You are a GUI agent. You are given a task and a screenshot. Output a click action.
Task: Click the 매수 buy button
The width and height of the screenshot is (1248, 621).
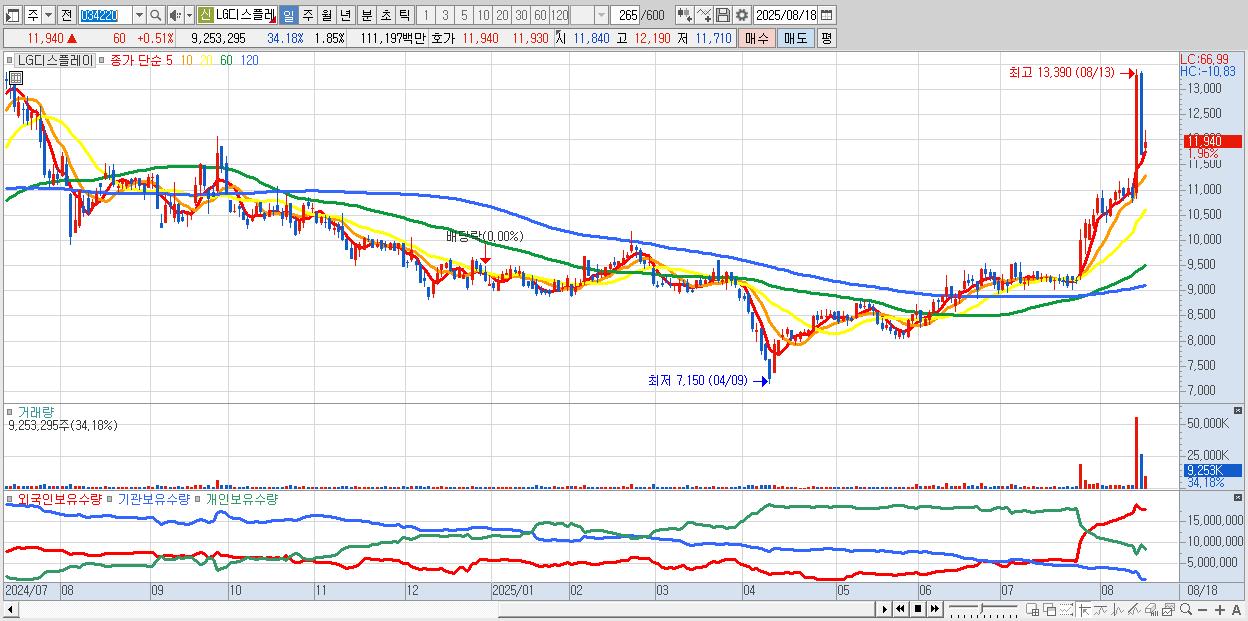[757, 38]
